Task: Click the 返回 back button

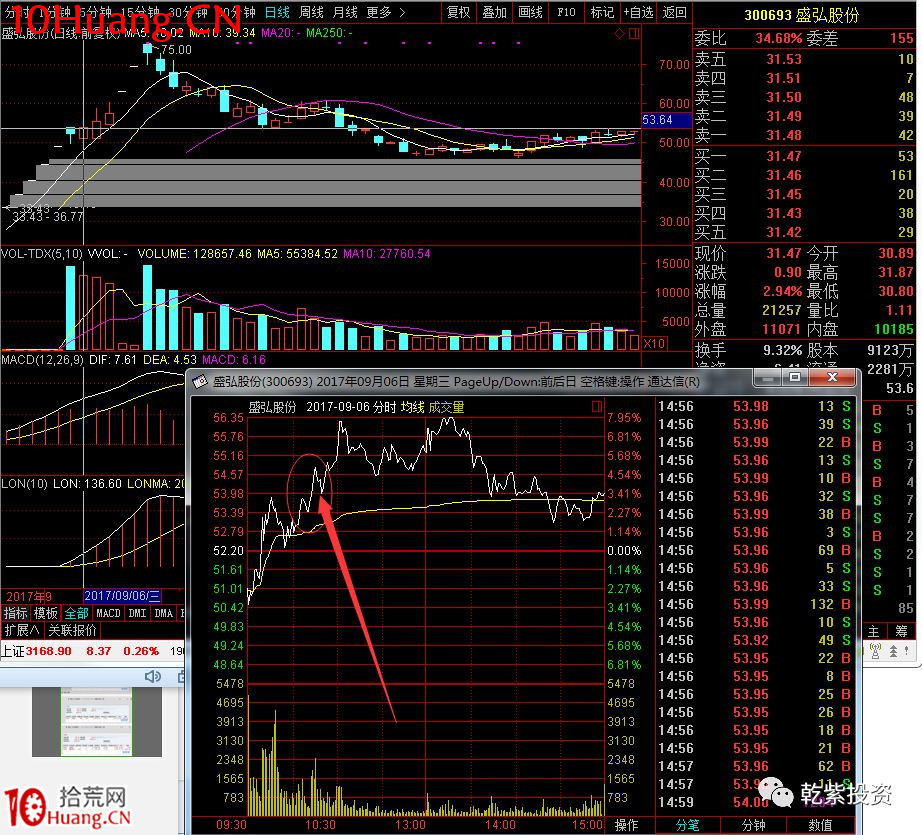Action: (674, 12)
